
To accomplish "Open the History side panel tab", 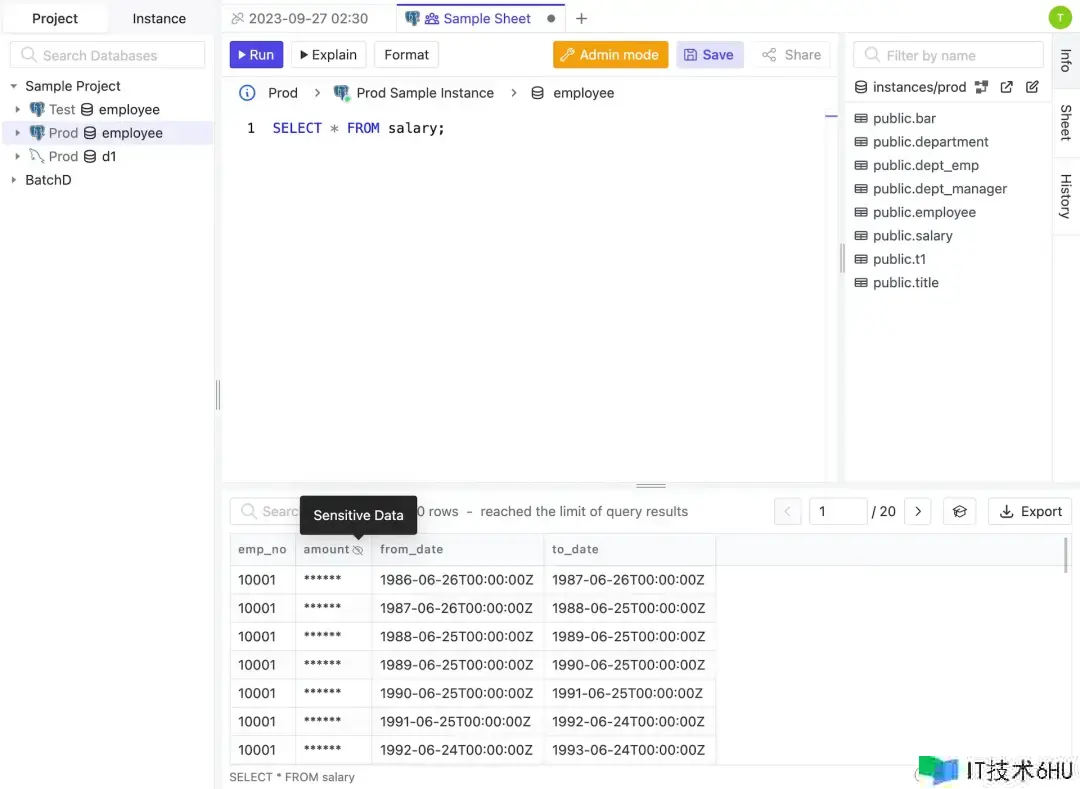I will (x=1066, y=196).
